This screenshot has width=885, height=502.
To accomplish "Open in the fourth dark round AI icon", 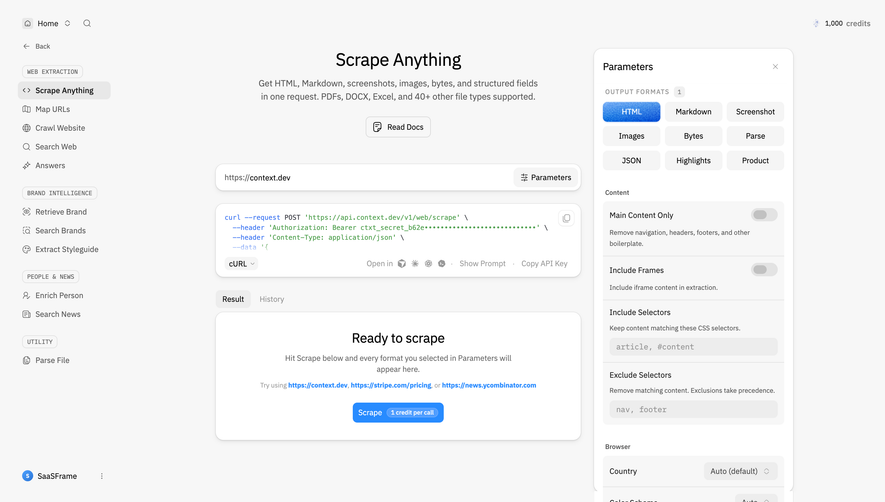I will [442, 264].
